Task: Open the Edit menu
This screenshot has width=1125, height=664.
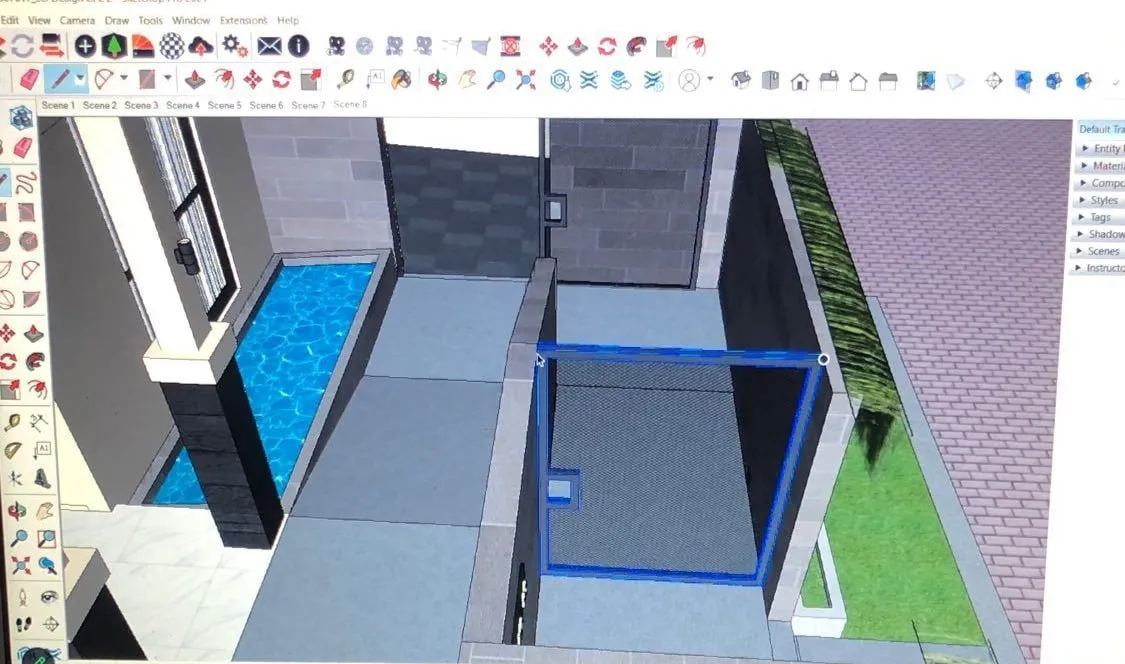Action: [9, 20]
